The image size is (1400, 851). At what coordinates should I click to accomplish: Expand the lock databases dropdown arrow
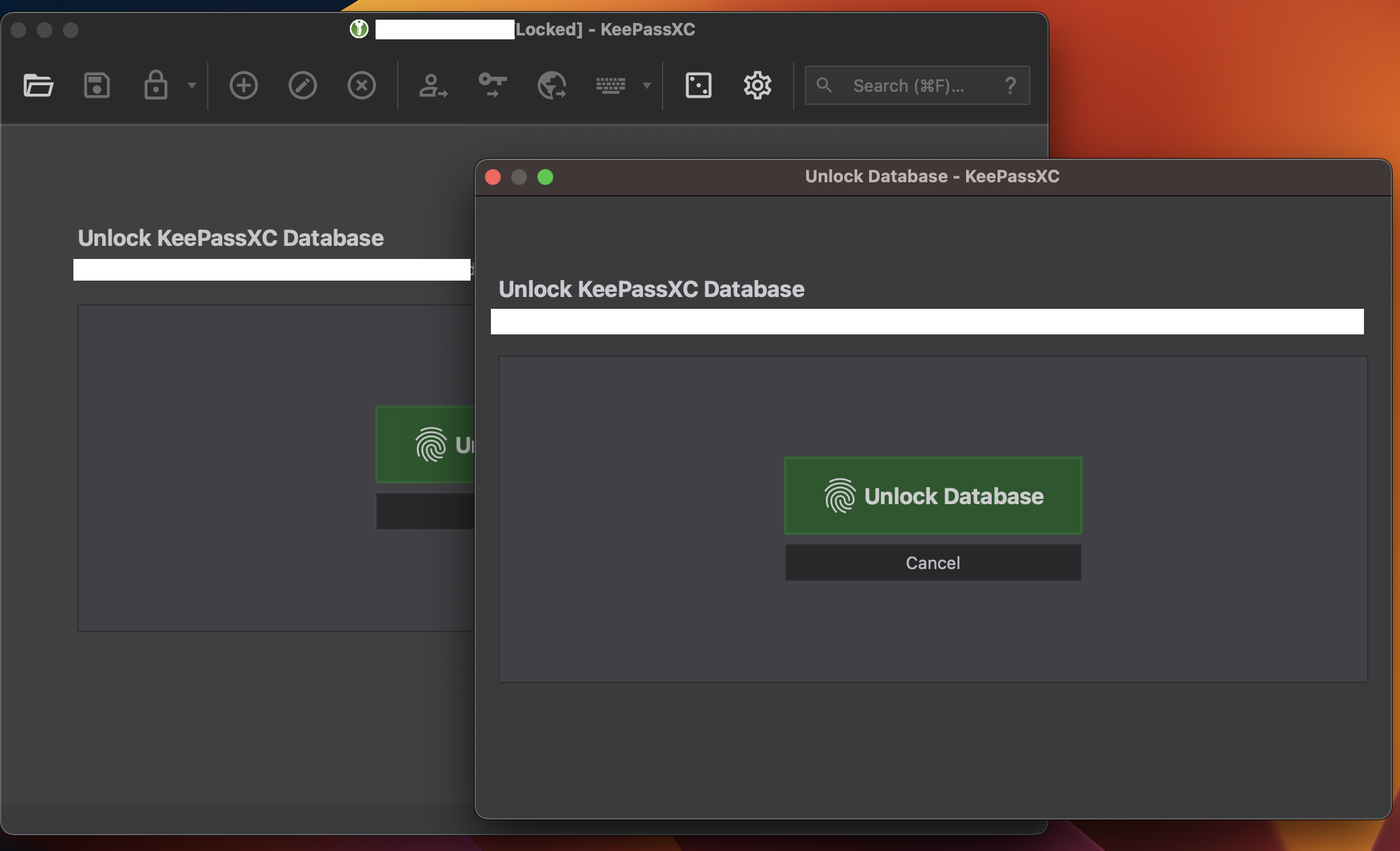tap(192, 85)
